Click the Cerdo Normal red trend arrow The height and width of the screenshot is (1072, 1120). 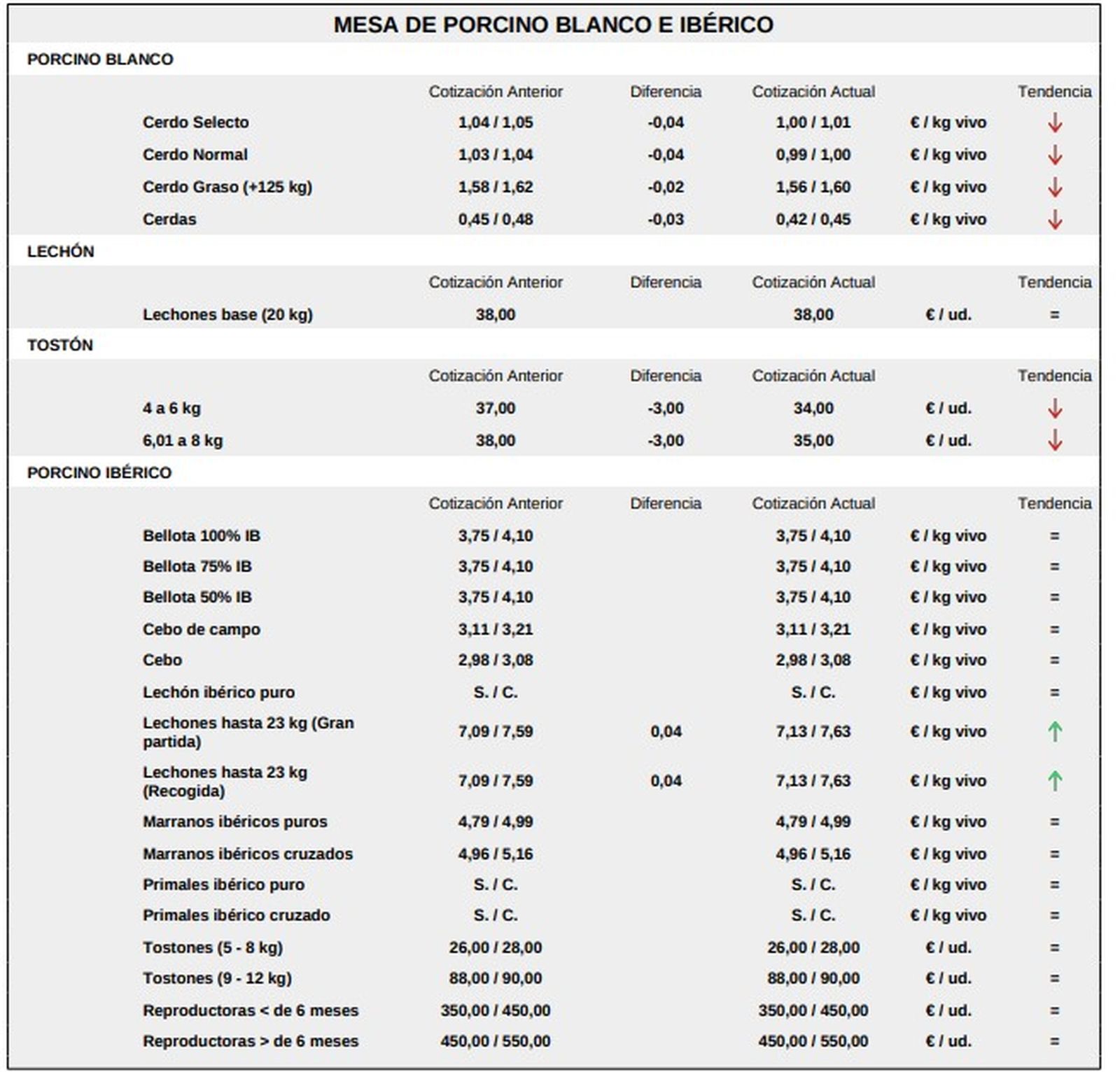point(1054,155)
